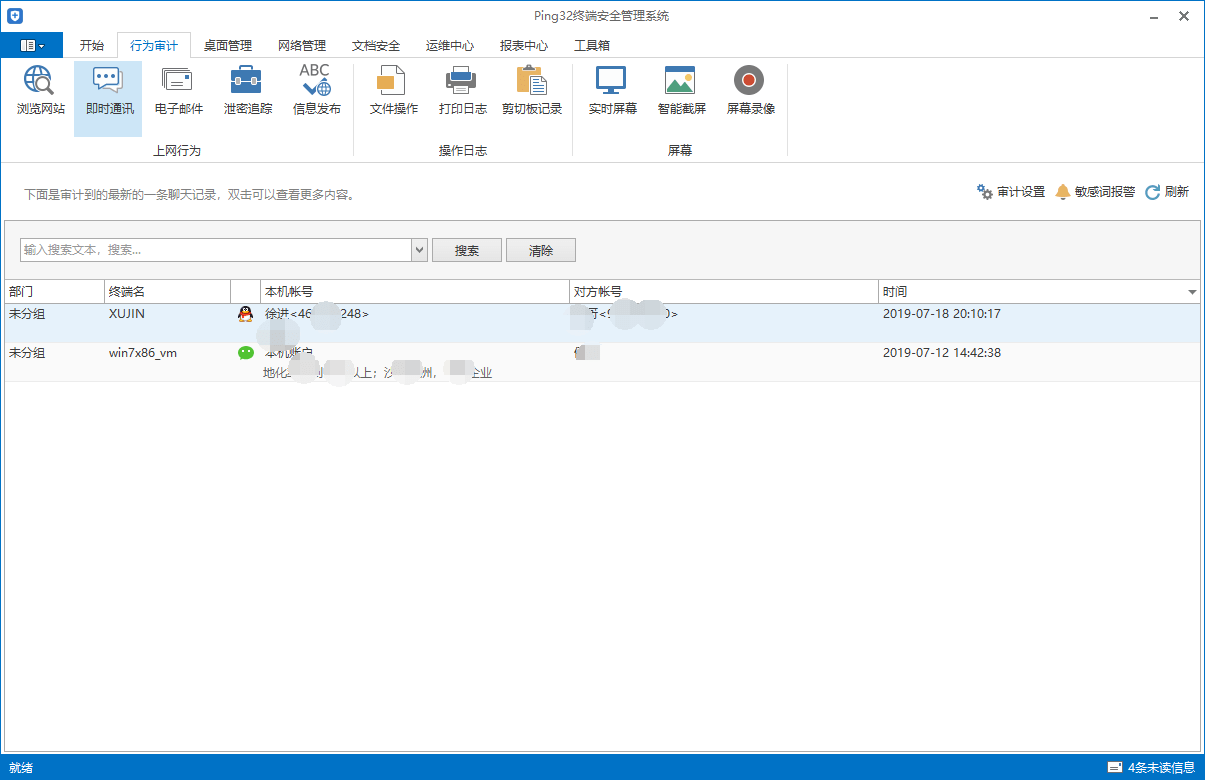The image size is (1205, 780).
Task: Switch to the 工具箱 tab
Action: 592,45
